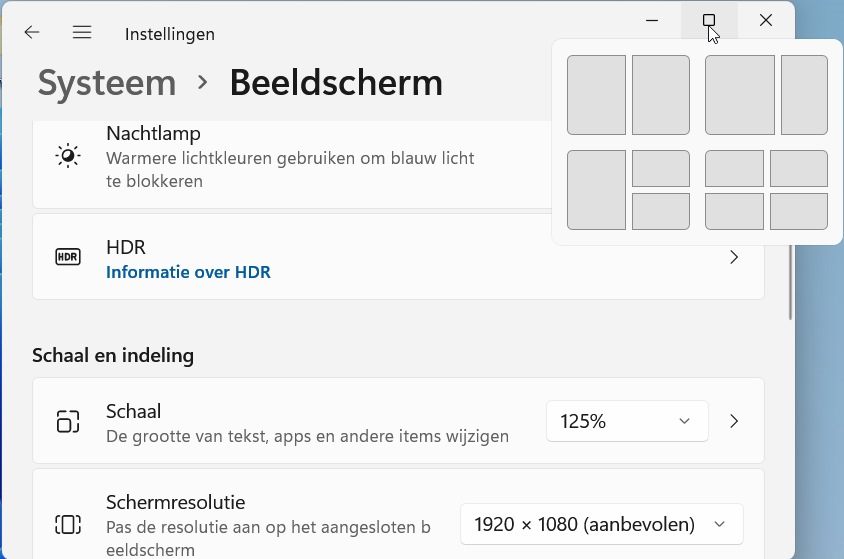Click the Schaal scaling icon
The image size is (844, 559).
pos(68,421)
